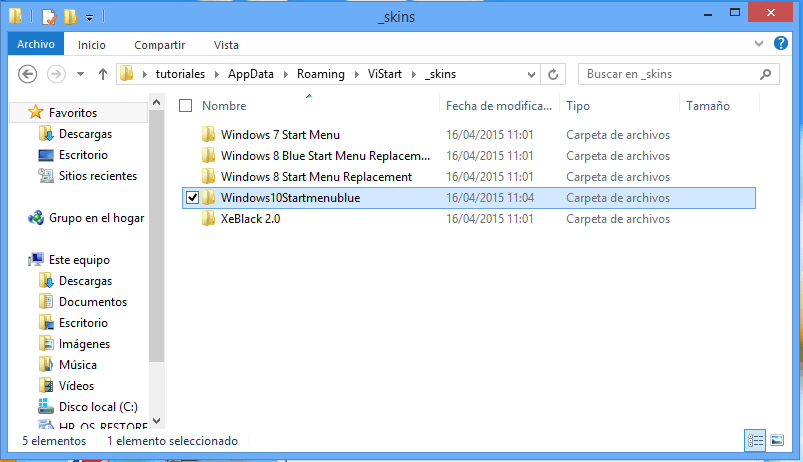The width and height of the screenshot is (803, 462).
Task: Open Grupo en el hogar
Action: coord(96,218)
